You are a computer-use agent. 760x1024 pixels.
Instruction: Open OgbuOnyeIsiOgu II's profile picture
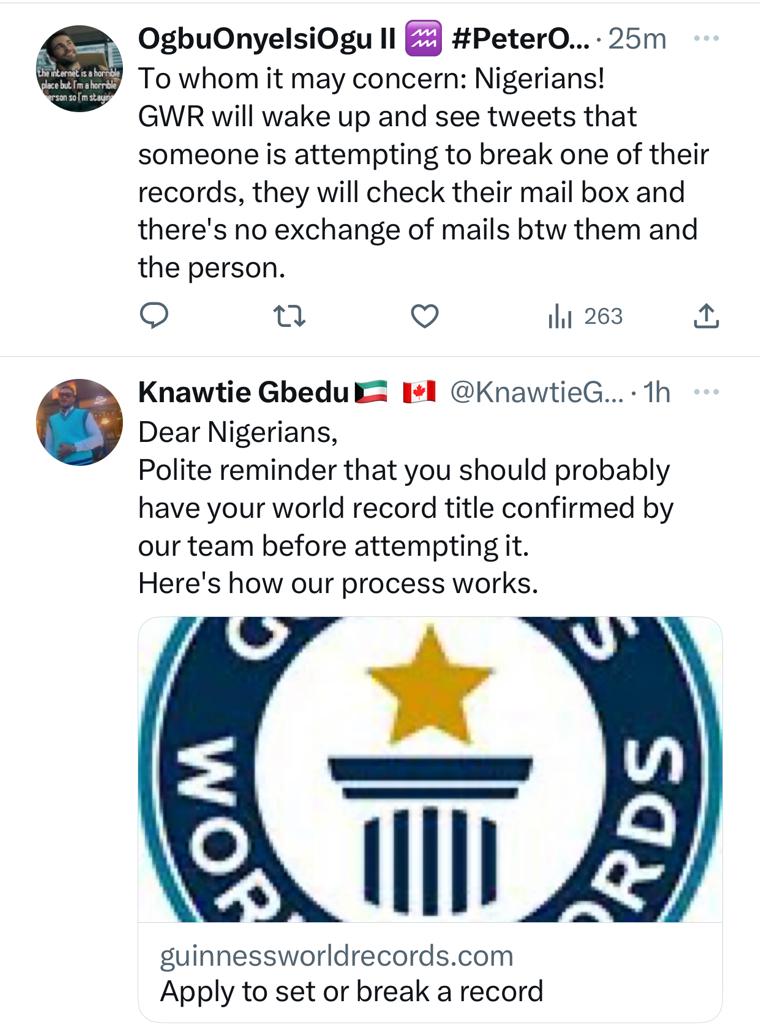coord(80,68)
